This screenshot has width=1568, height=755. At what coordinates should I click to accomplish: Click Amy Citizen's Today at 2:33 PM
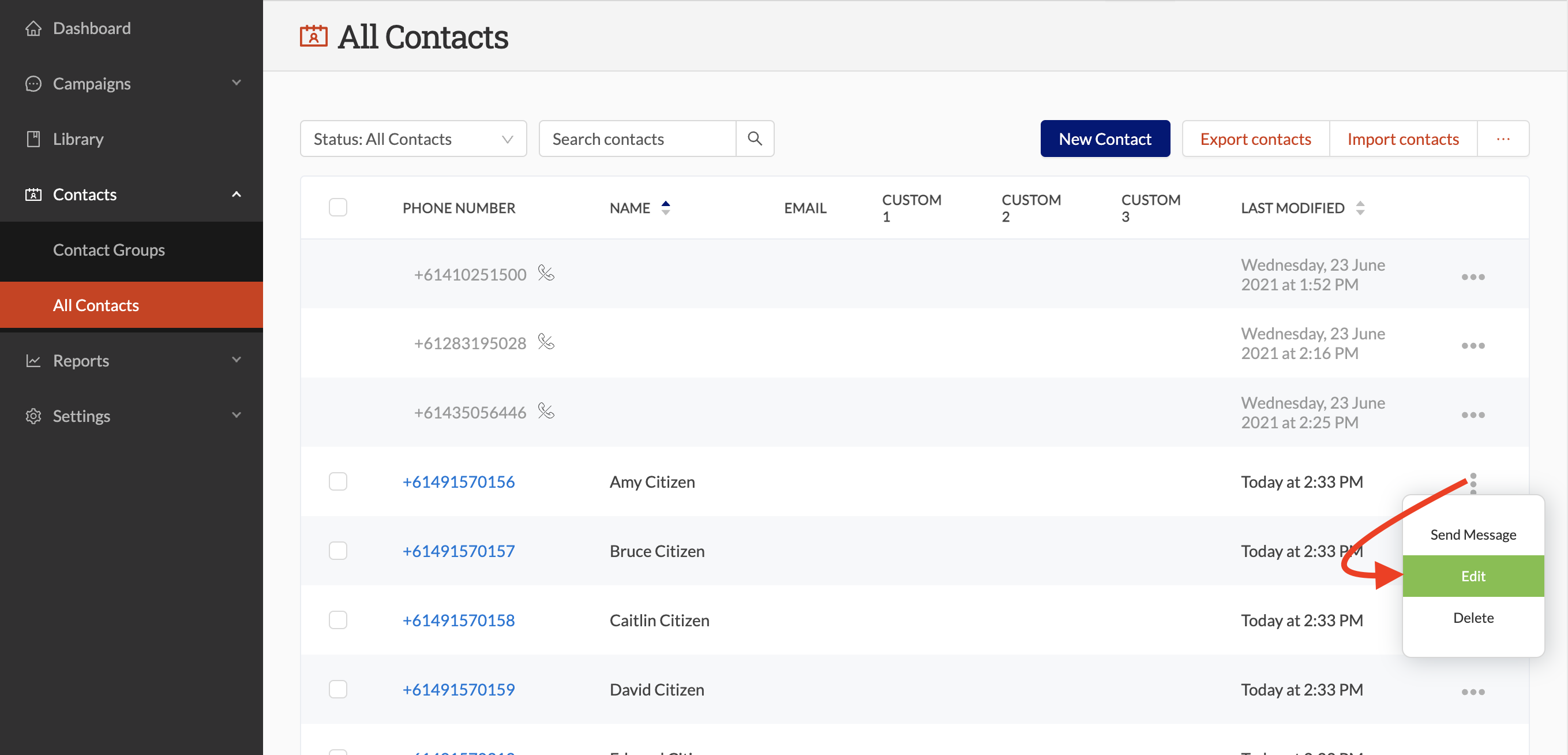click(x=1301, y=481)
